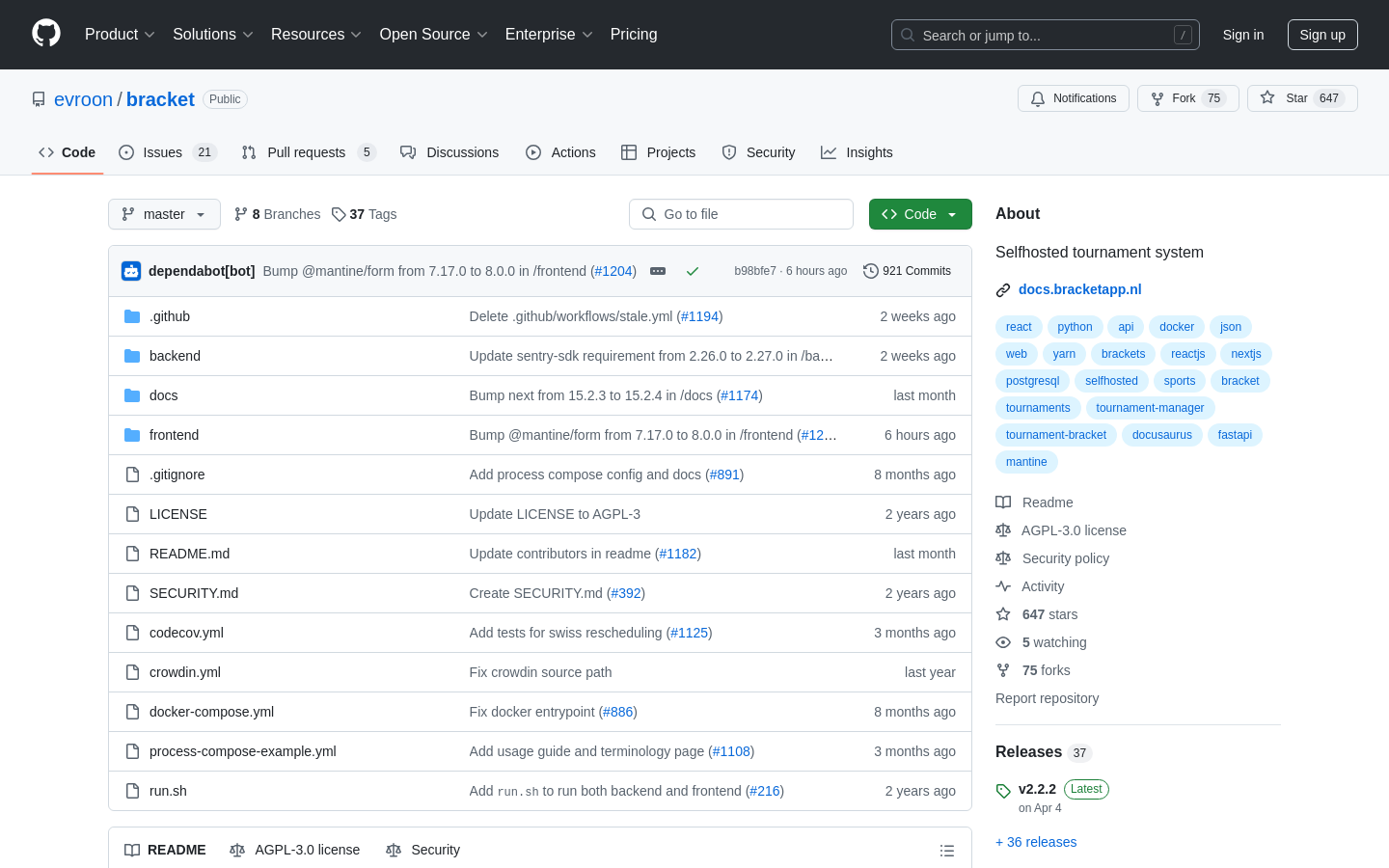Click the branches icon beside 8 Branches
Viewport: 1389px width, 868px height.
pos(241,214)
